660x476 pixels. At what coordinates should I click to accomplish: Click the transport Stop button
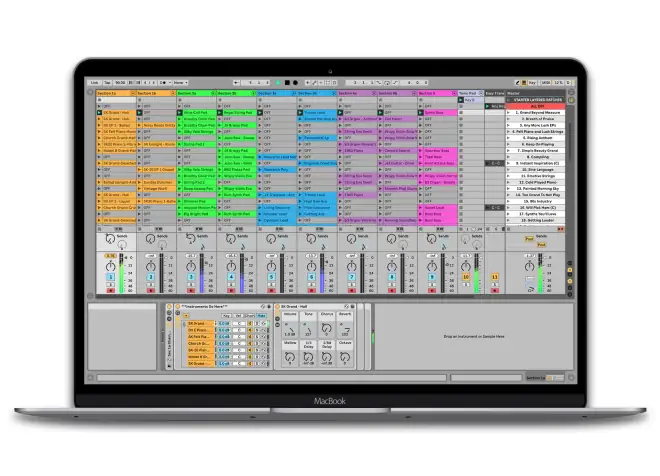pos(287,82)
